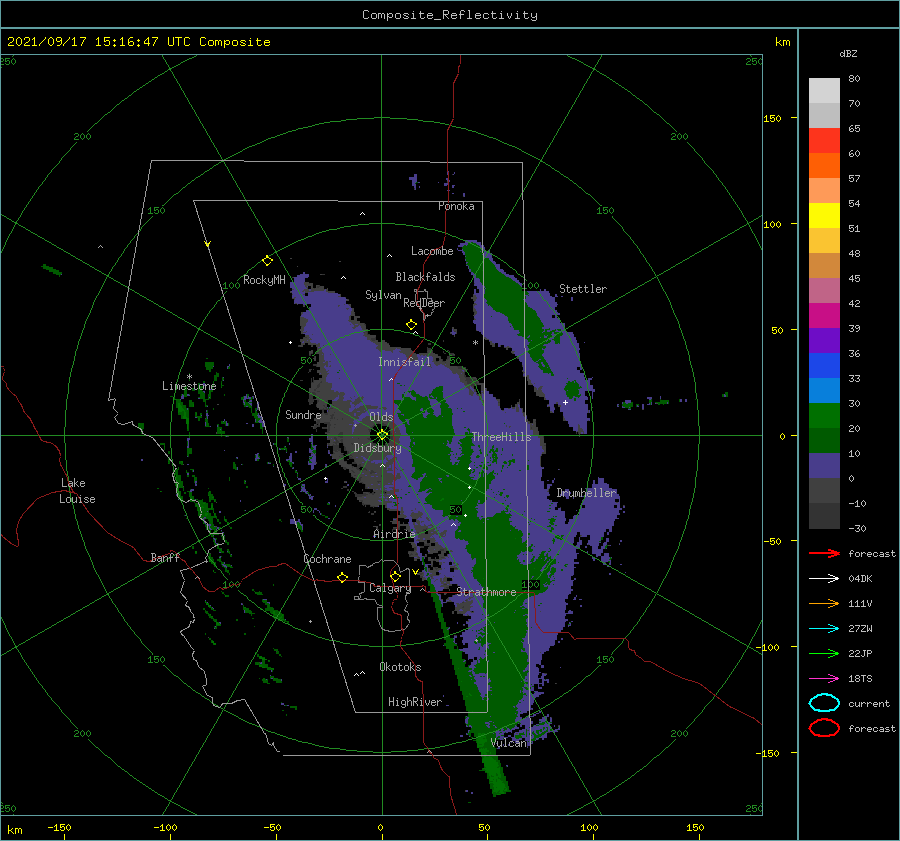Click the magenta 18TS arrow legend icon
The height and width of the screenshot is (841, 900).
click(824, 678)
